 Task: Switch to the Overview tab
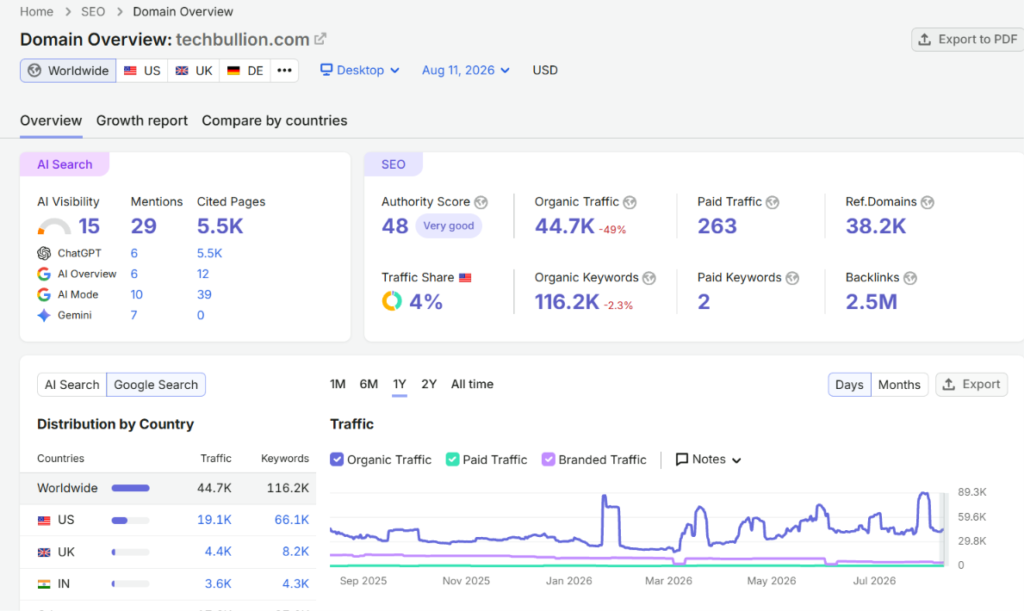[x=51, y=121]
